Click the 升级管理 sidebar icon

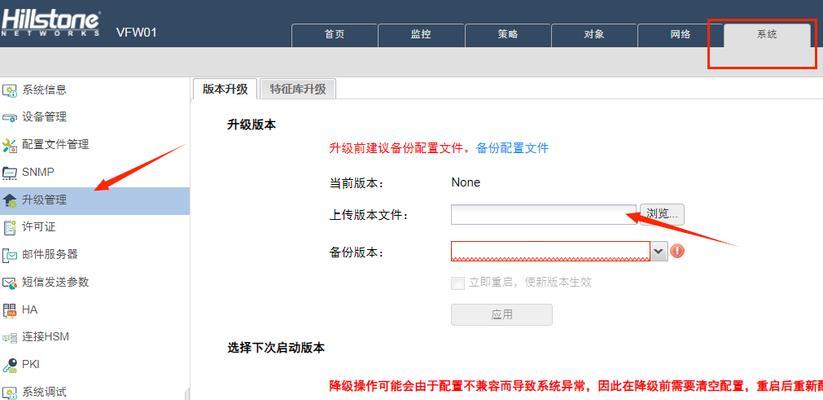click(9, 200)
